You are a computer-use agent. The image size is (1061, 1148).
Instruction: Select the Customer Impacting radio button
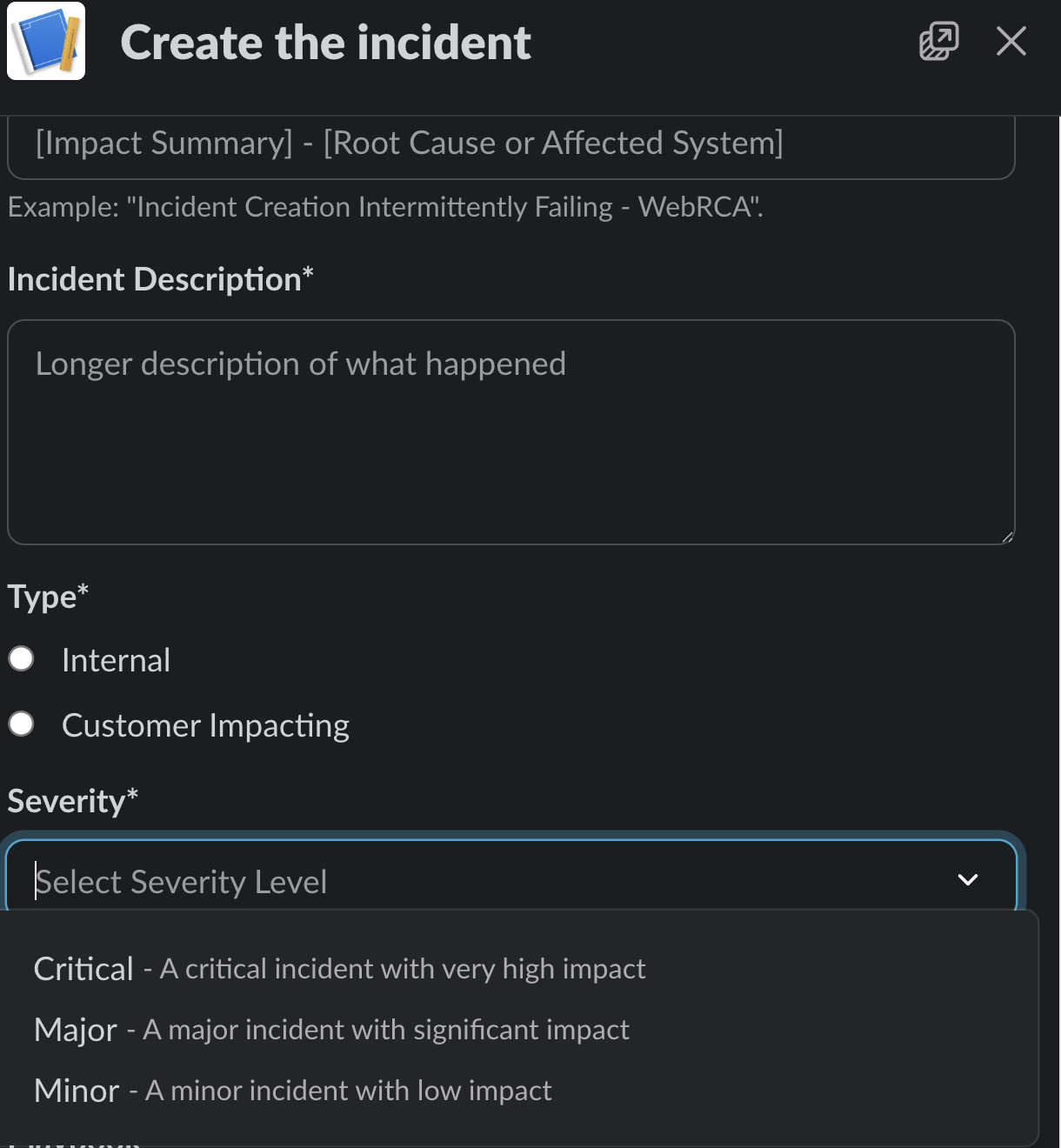pos(22,724)
